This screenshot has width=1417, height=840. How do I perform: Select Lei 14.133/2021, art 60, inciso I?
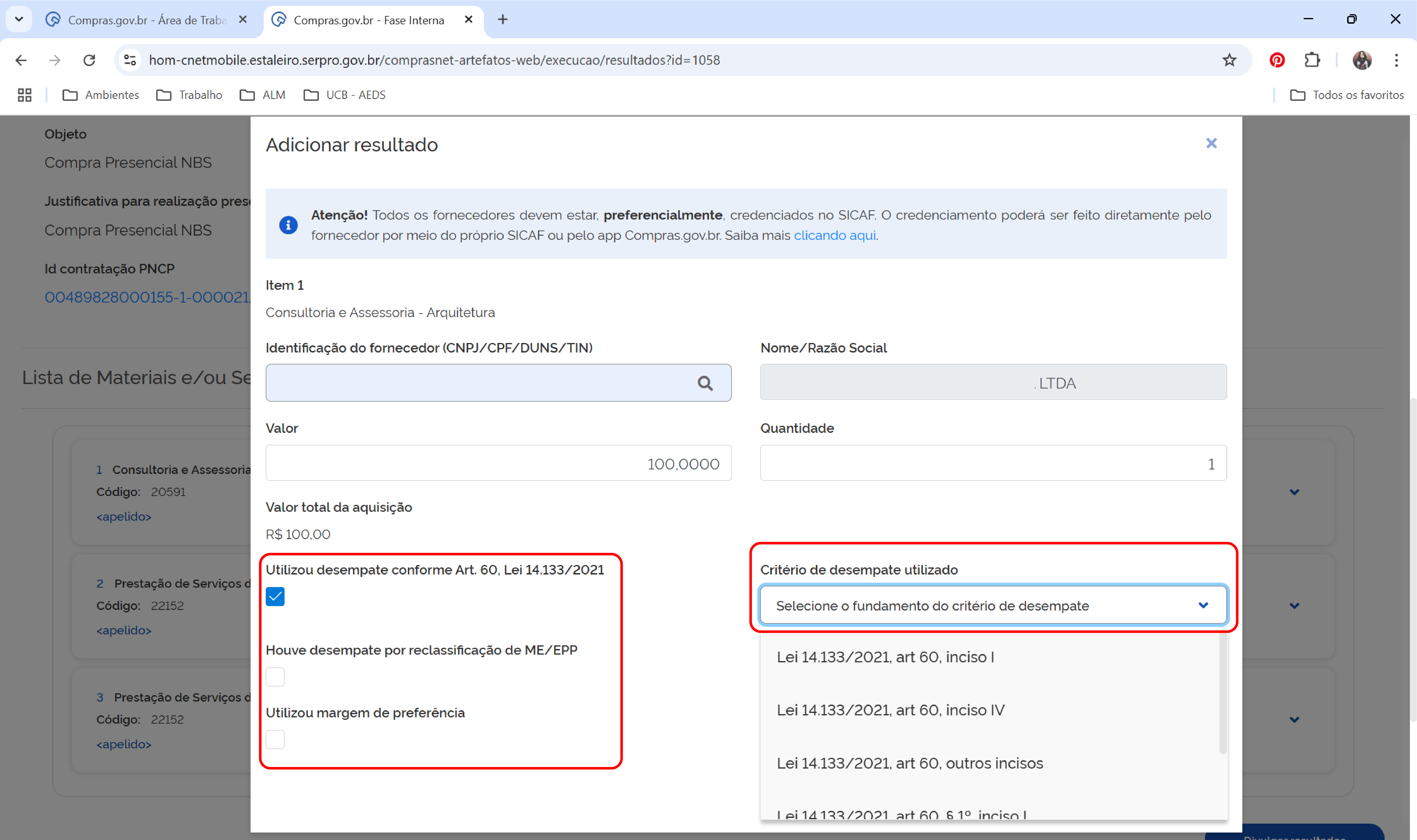tap(990, 657)
